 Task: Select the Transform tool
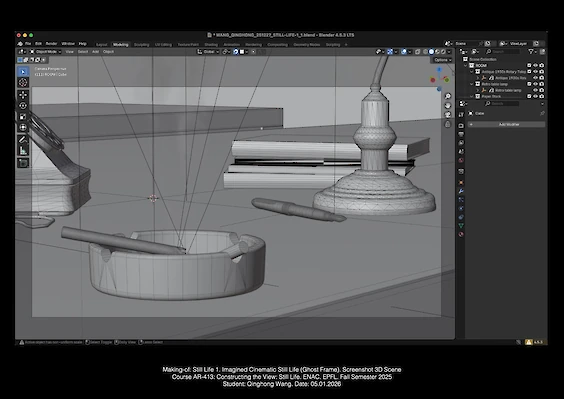23,127
